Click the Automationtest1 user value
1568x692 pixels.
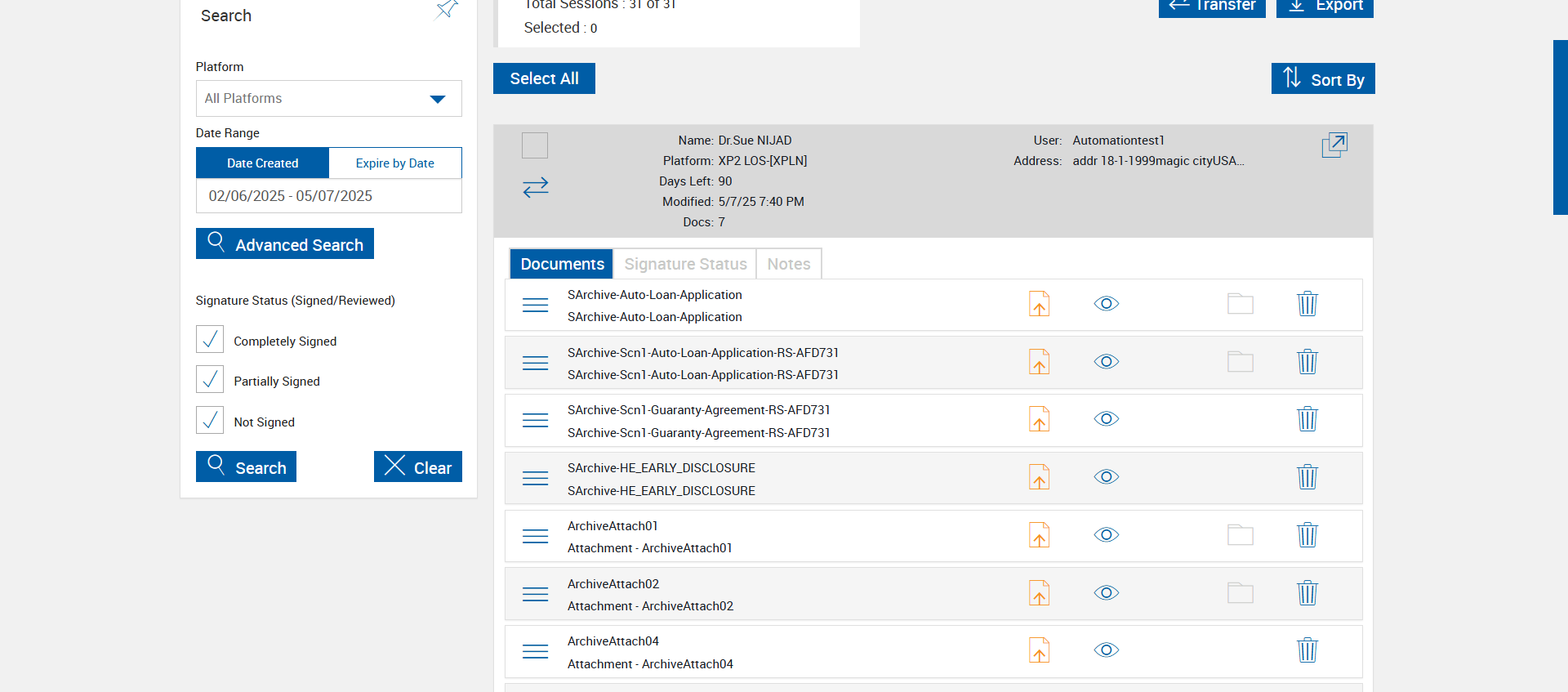pyautogui.click(x=1118, y=141)
